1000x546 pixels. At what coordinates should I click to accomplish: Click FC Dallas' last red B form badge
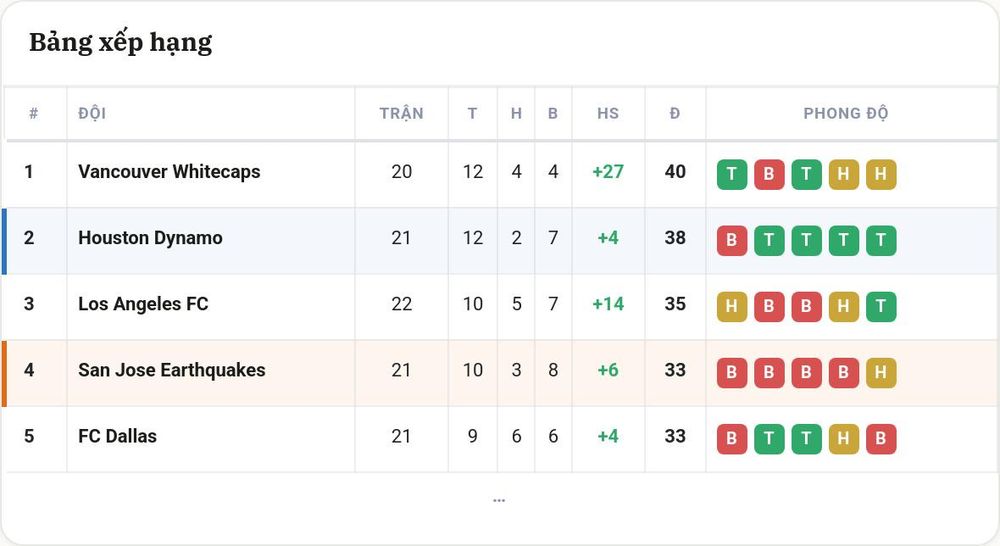pos(881,439)
